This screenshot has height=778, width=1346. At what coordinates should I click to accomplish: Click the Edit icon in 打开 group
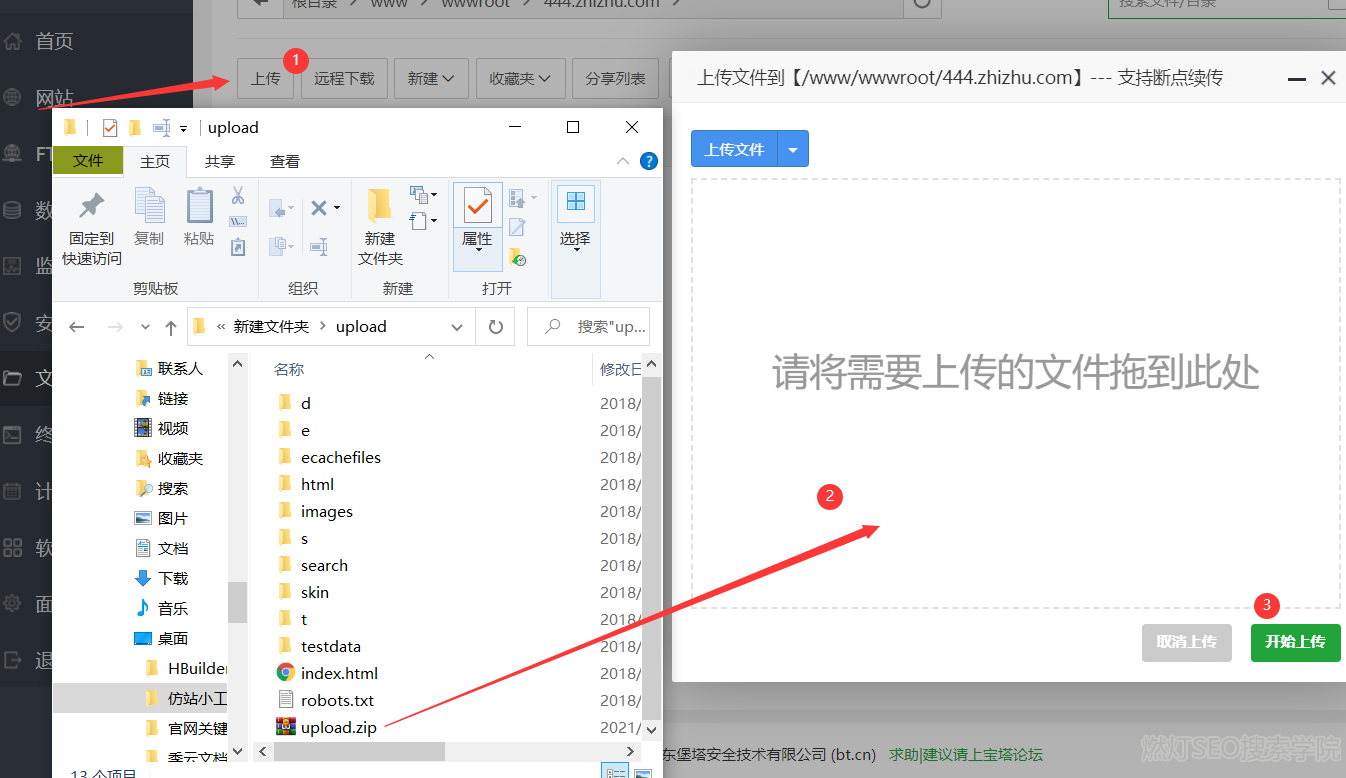[x=517, y=227]
